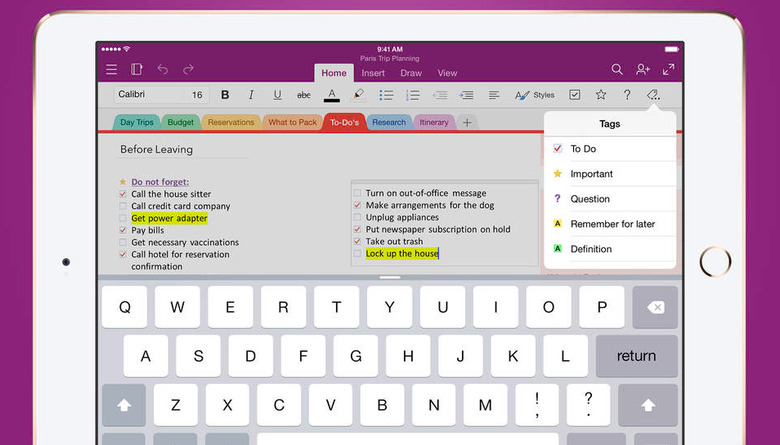Choose the Important tag from Tags list

[x=591, y=174]
